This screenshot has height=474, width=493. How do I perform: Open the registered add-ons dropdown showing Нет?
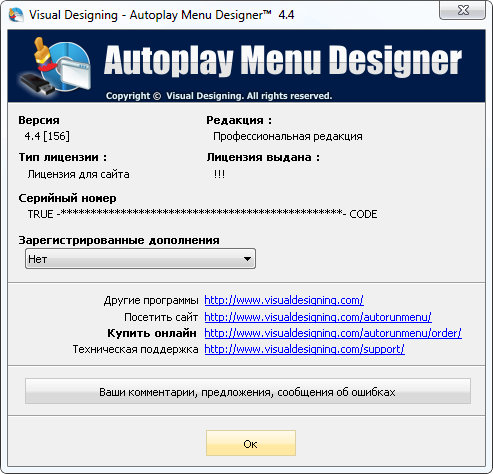click(x=140, y=259)
